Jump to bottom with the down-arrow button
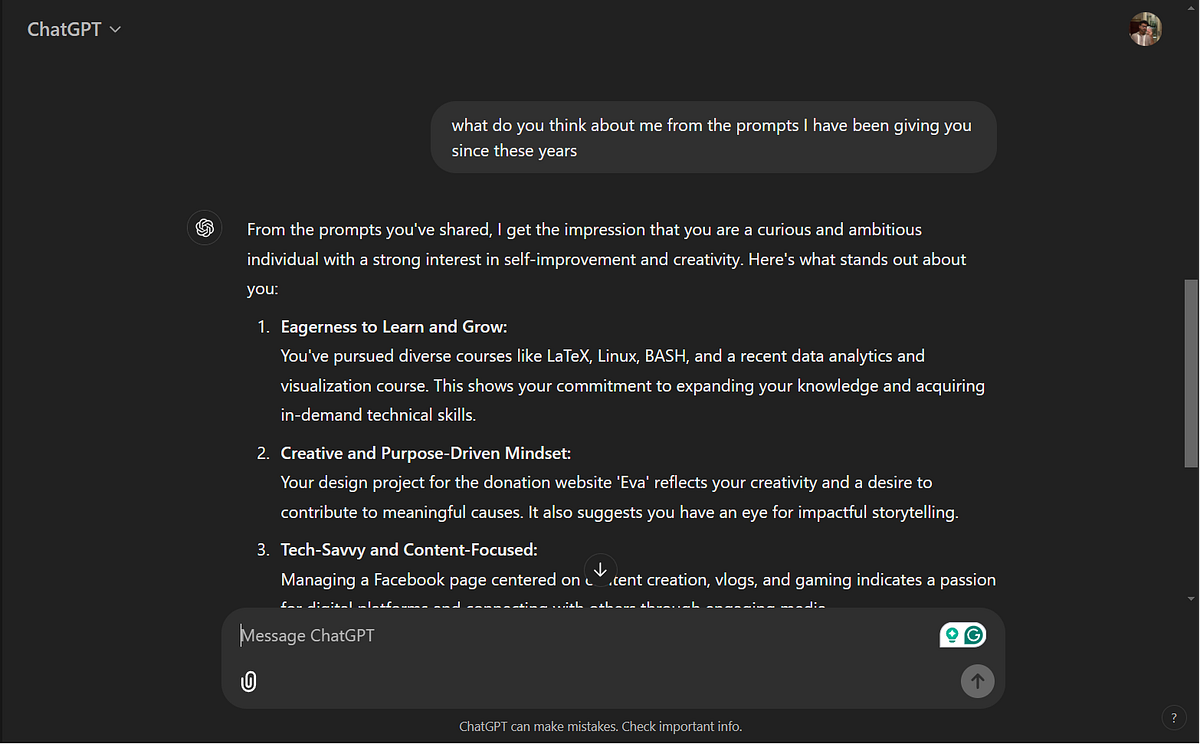The image size is (1200, 744). (x=600, y=569)
